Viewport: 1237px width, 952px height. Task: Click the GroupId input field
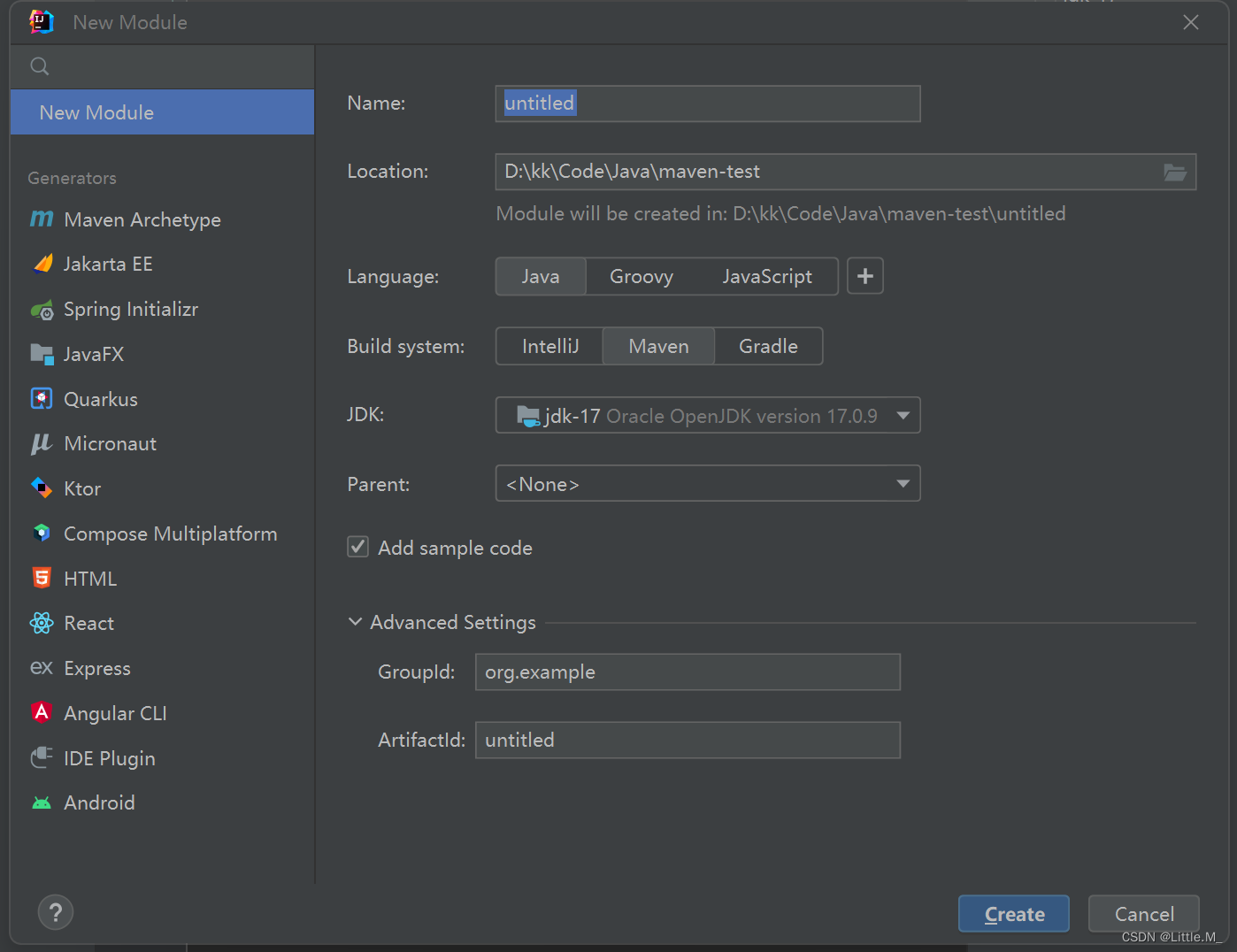click(x=688, y=672)
